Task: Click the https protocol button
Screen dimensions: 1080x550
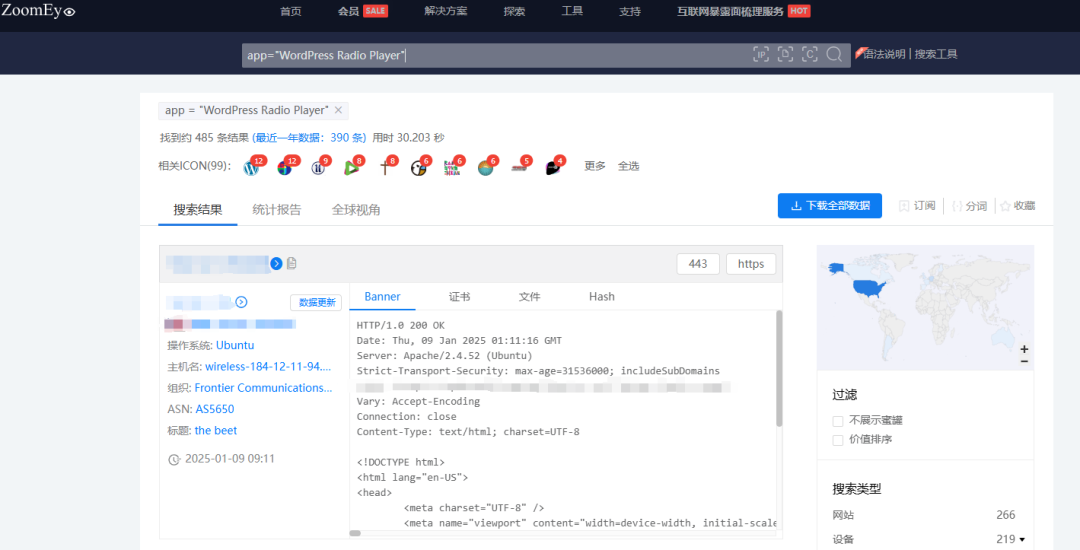Action: tap(751, 264)
